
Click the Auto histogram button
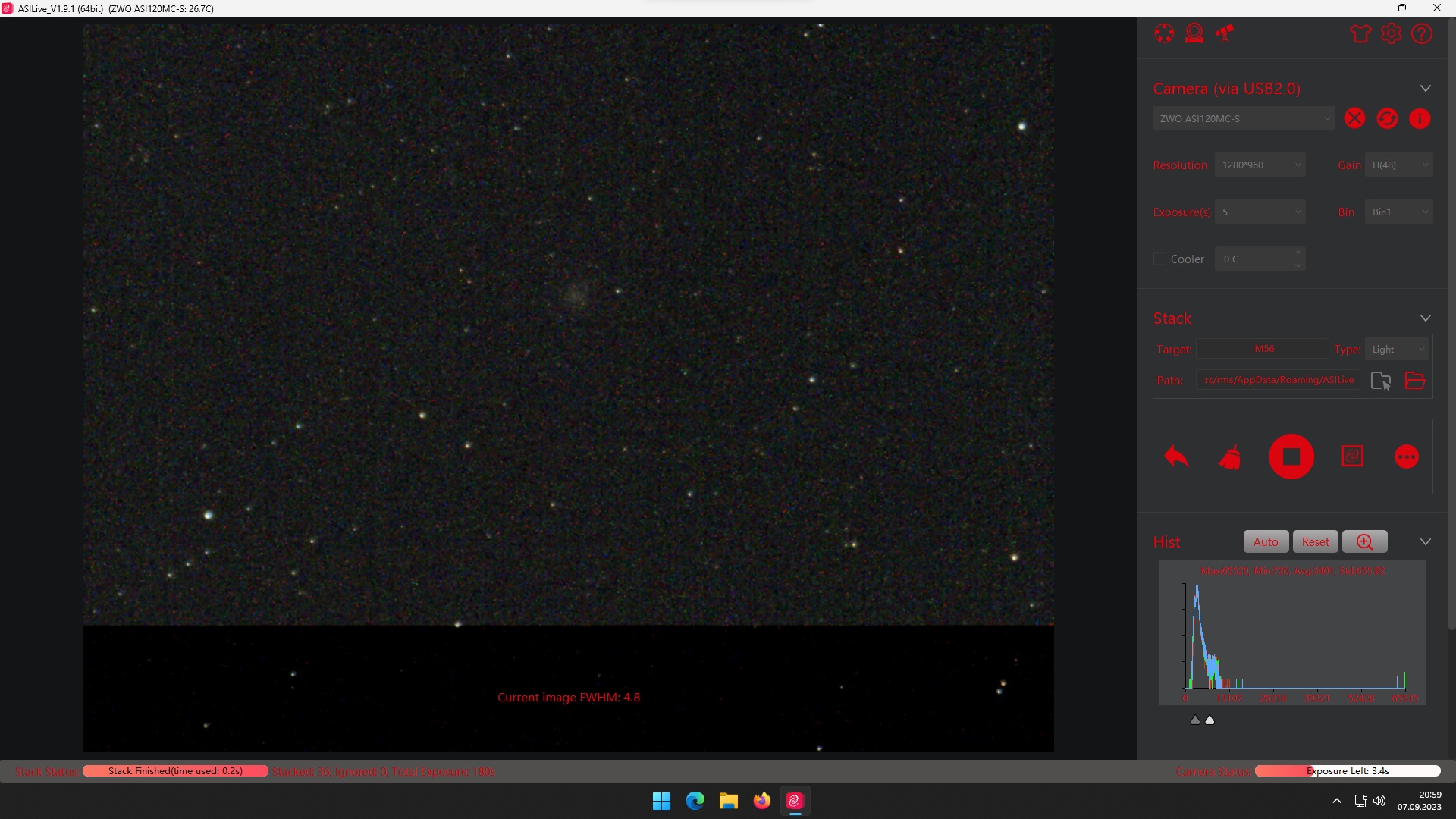[x=1266, y=541]
